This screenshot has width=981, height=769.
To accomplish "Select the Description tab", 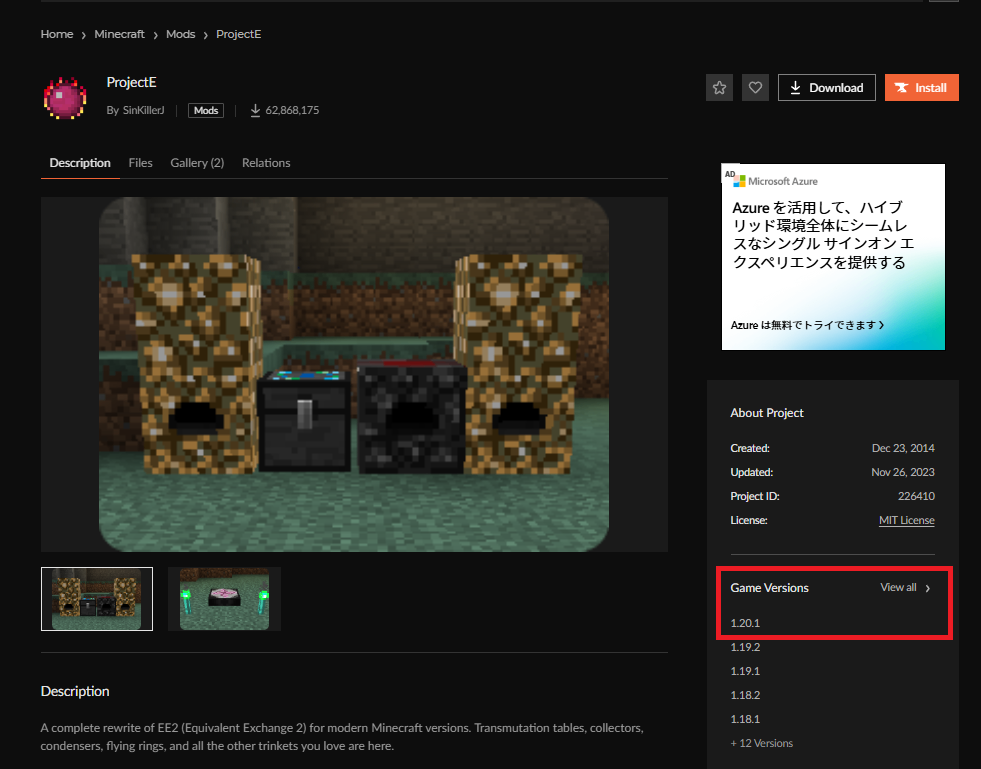I will (x=80, y=163).
